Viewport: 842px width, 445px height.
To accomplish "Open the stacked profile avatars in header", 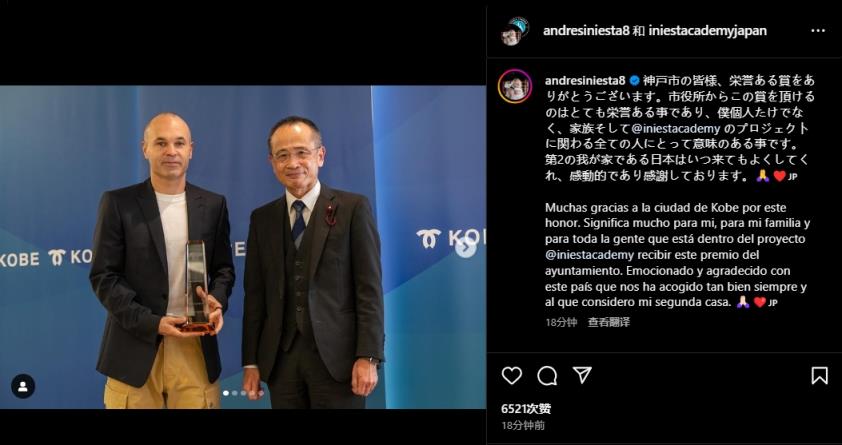I will click(x=514, y=31).
